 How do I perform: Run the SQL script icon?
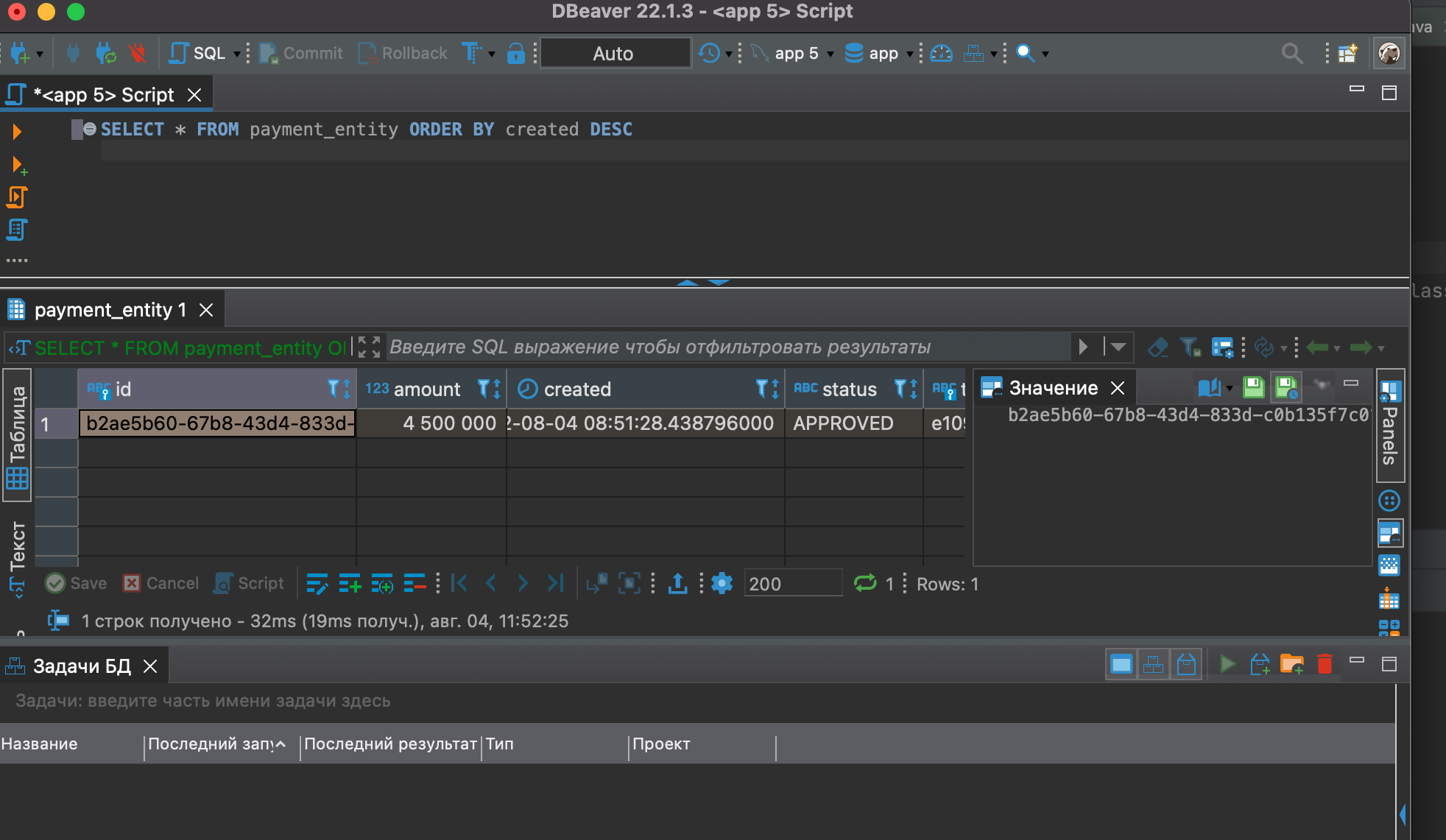pyautogui.click(x=17, y=197)
